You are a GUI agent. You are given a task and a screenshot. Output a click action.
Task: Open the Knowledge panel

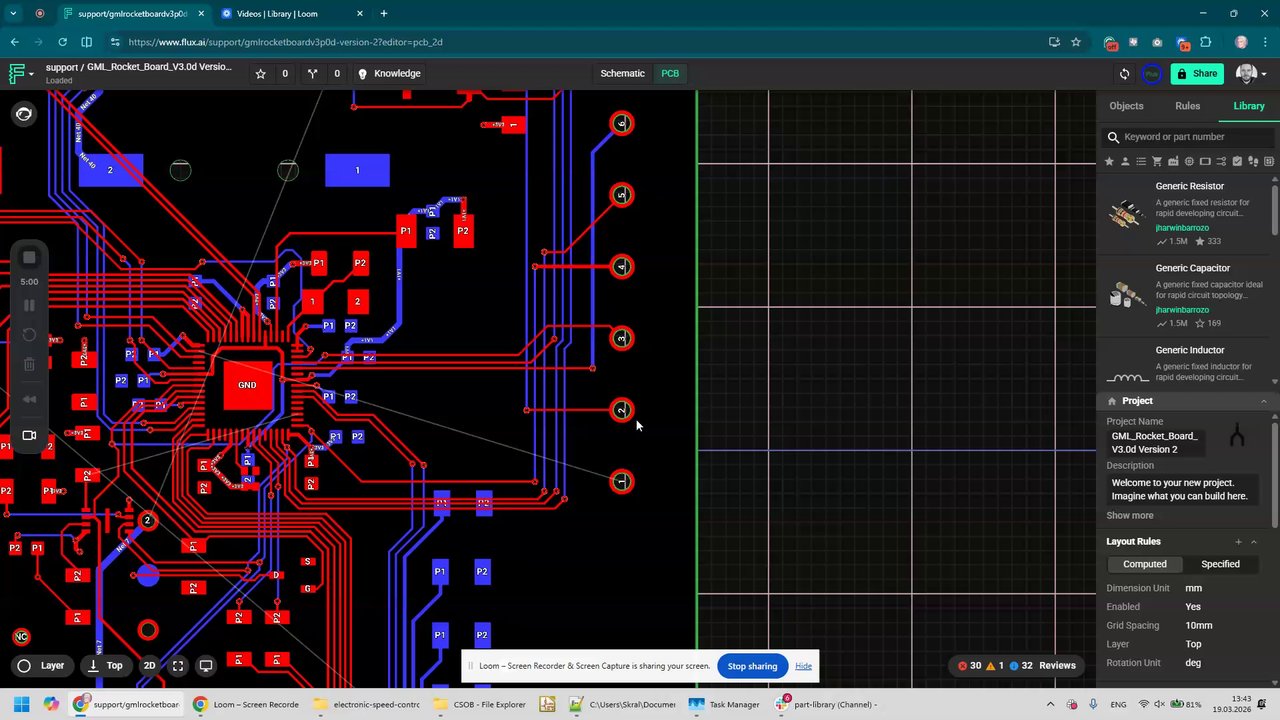tap(389, 74)
